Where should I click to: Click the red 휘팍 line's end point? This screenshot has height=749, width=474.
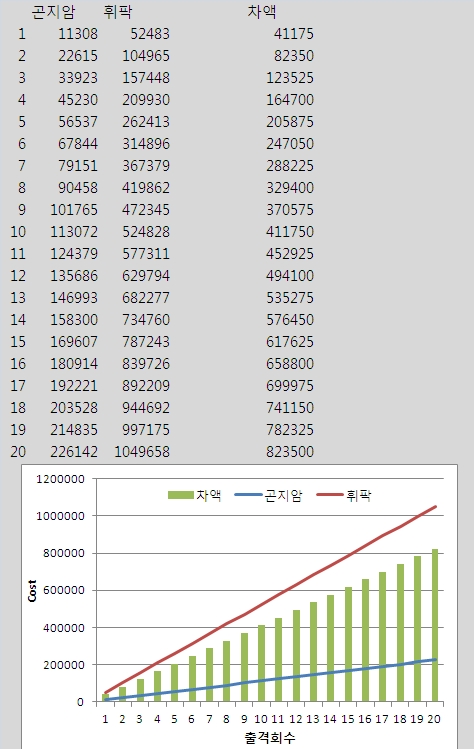click(x=435, y=507)
